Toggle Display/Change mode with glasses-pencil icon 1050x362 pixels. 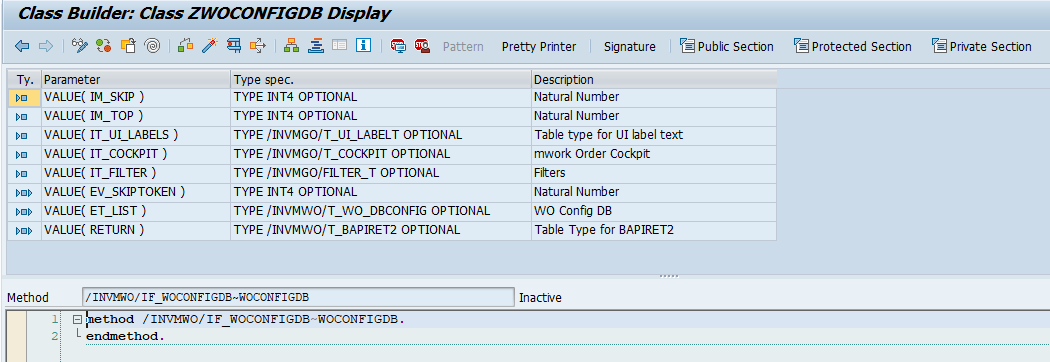(80, 46)
